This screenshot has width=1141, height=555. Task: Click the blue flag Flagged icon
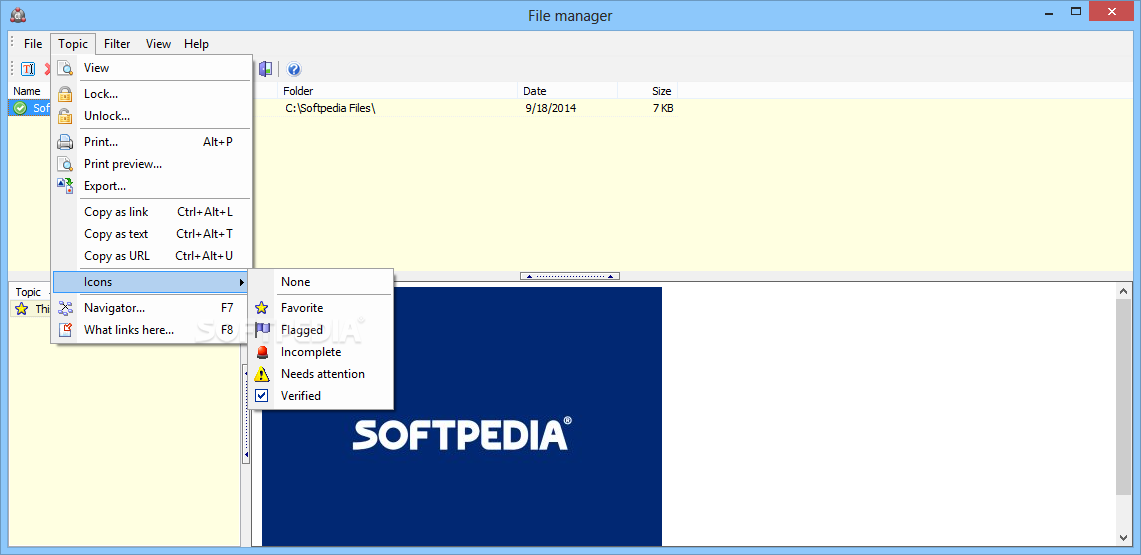(262, 330)
